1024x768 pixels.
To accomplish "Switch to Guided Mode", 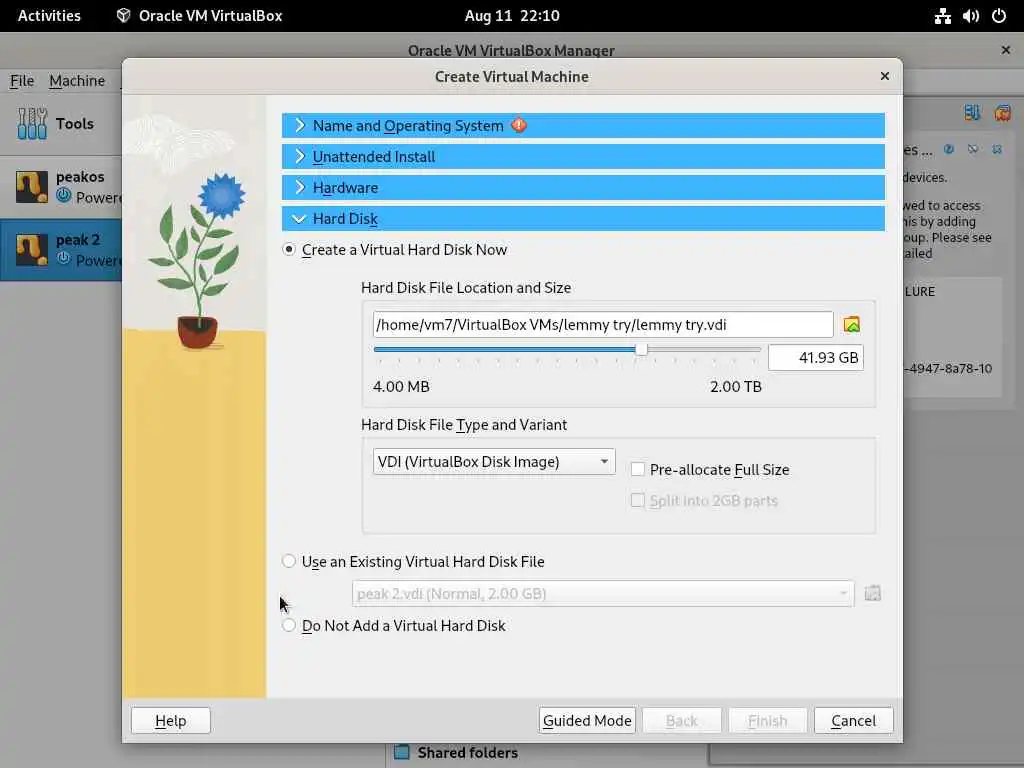I will 587,720.
